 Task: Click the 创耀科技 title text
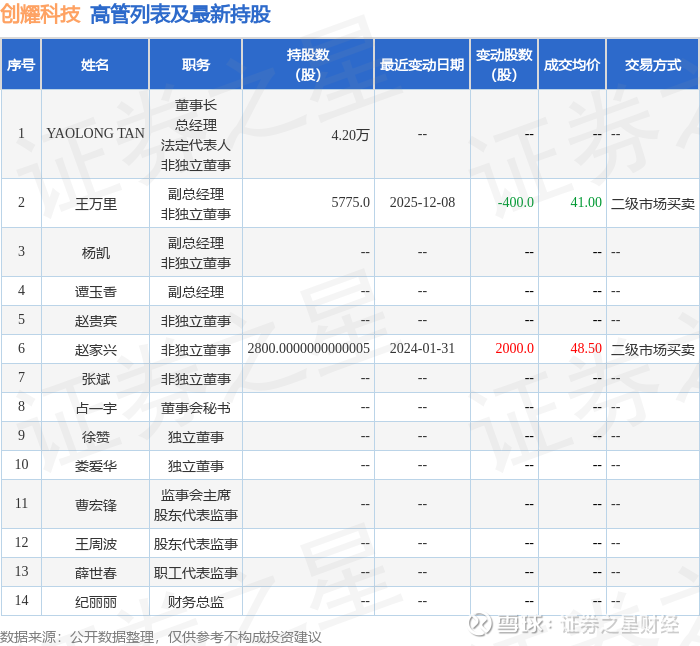(x=40, y=14)
